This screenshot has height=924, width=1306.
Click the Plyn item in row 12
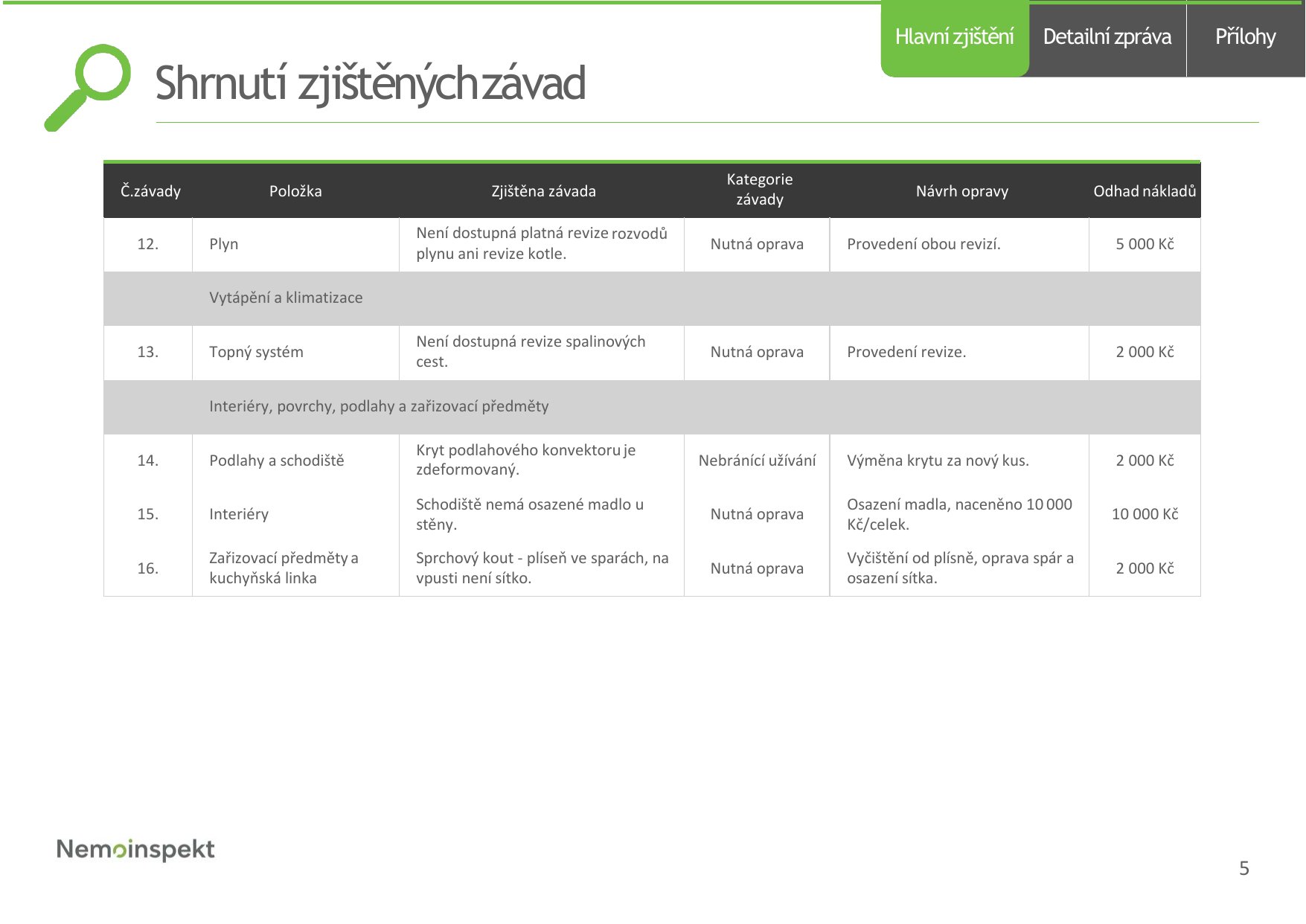[224, 244]
